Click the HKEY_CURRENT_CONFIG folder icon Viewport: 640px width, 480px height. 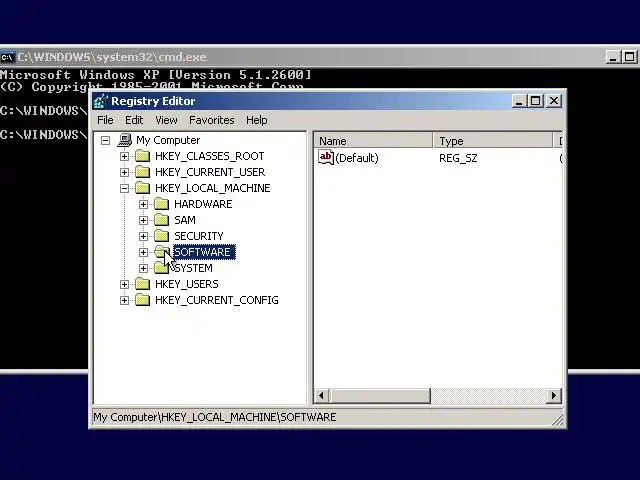pos(142,300)
